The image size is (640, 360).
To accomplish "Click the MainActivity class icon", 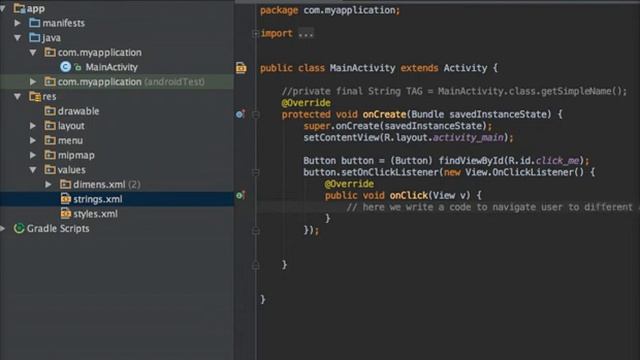I will click(x=65, y=67).
